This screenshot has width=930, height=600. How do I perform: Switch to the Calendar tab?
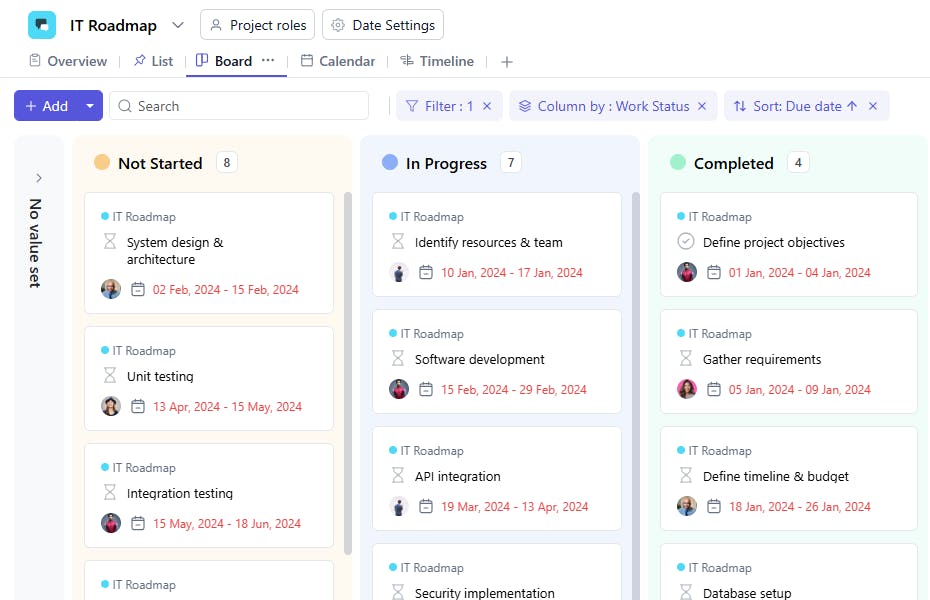[337, 61]
